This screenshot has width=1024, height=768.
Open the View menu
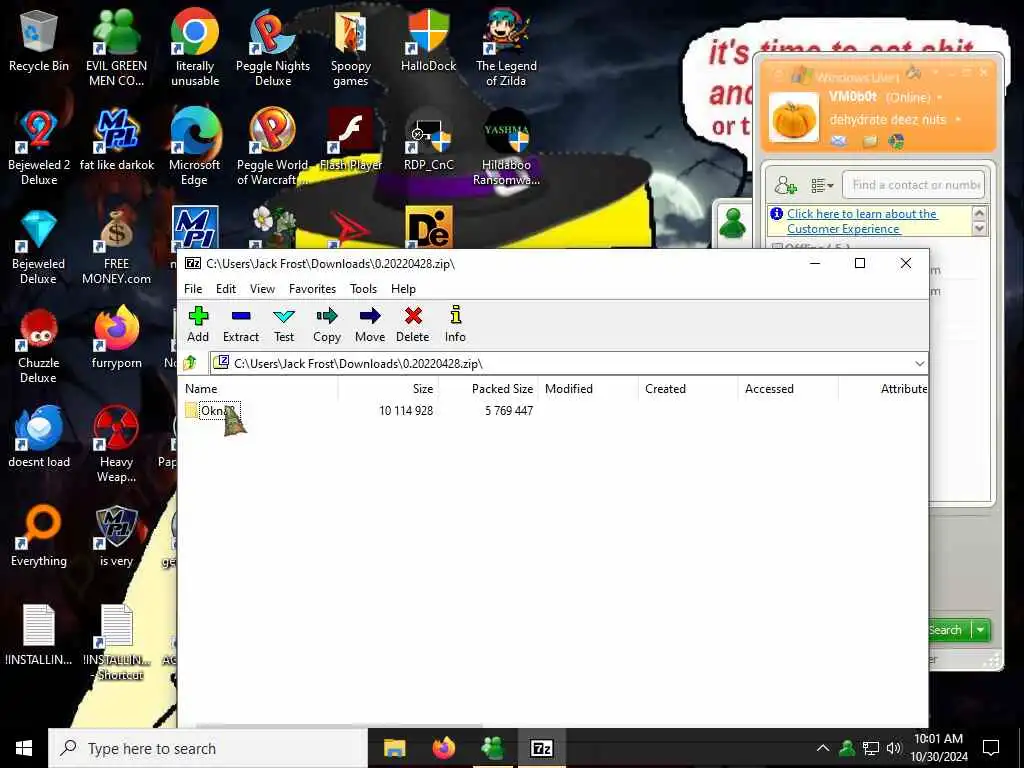pos(263,289)
